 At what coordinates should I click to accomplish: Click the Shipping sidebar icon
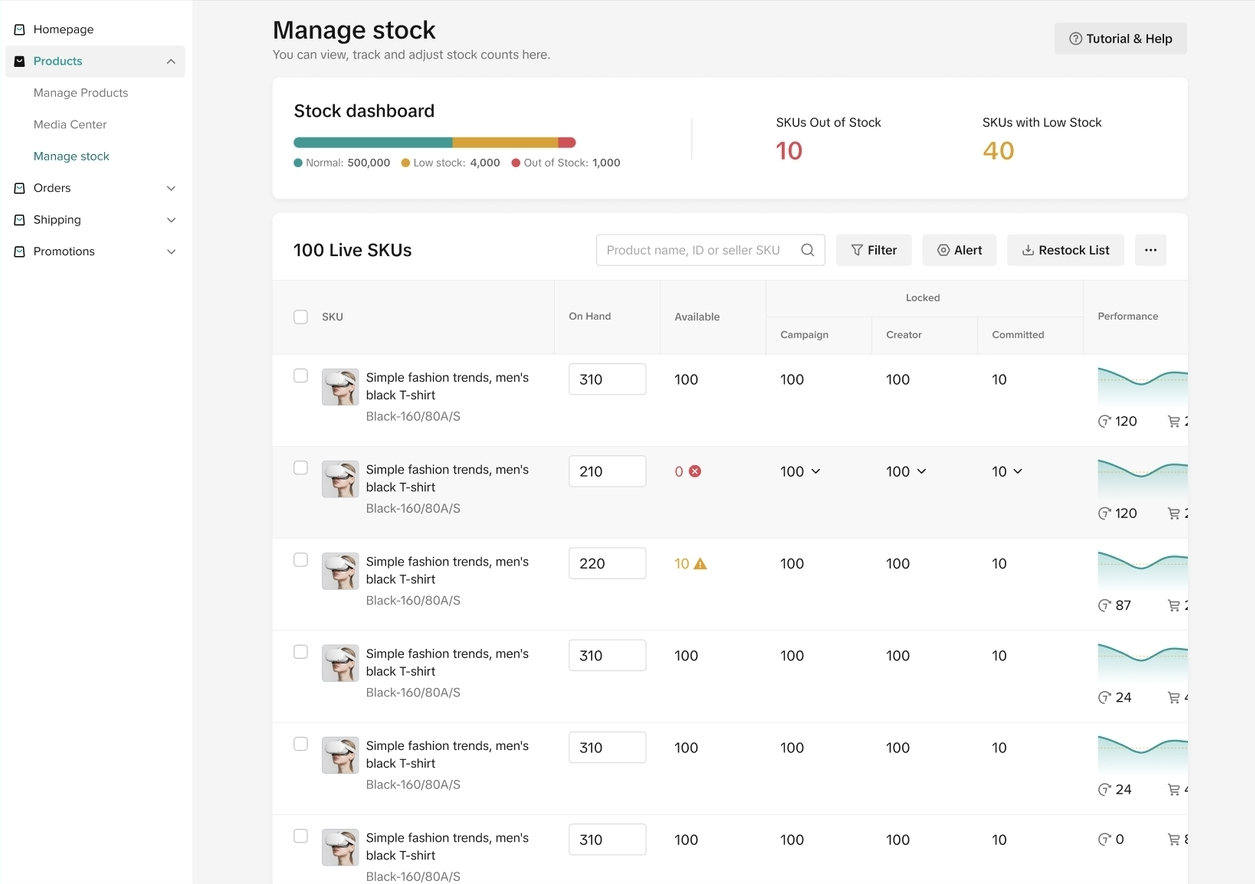(x=19, y=220)
